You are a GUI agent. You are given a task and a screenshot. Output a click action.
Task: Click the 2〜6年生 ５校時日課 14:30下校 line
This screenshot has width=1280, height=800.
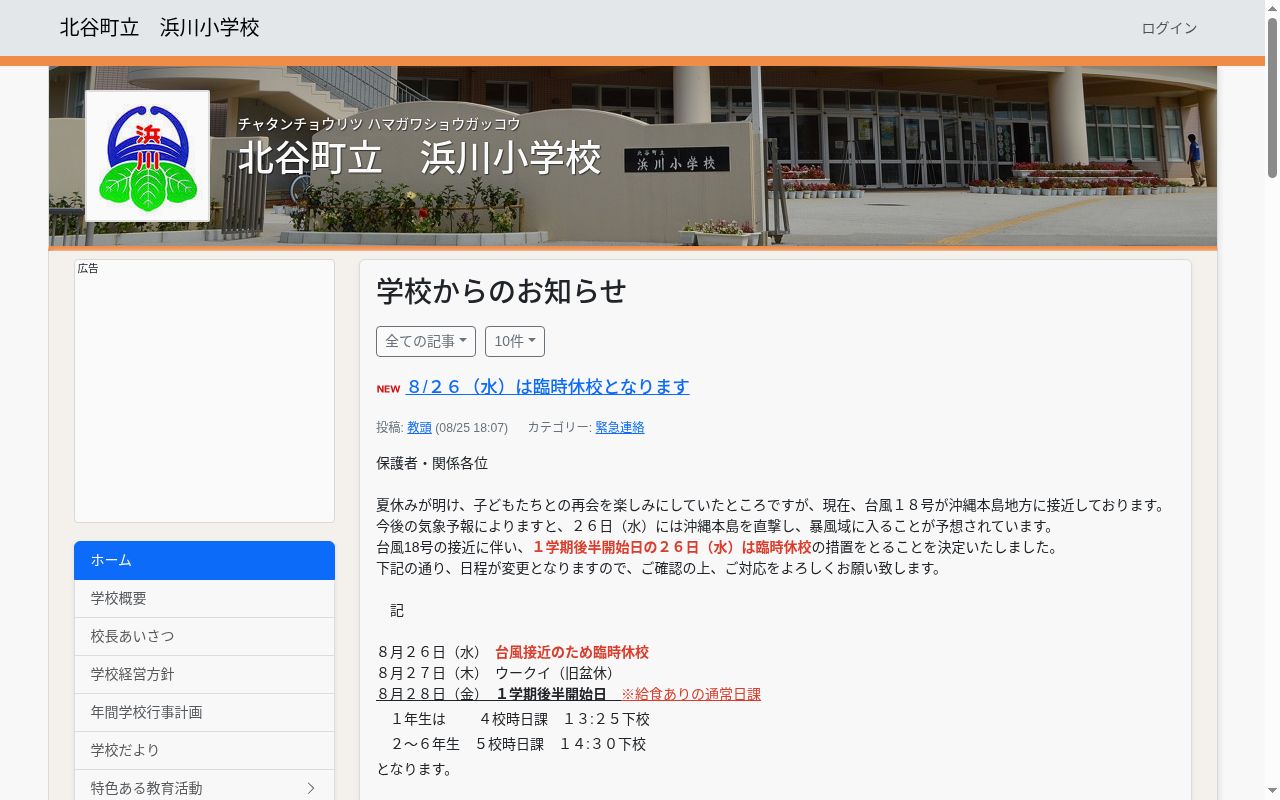click(519, 744)
